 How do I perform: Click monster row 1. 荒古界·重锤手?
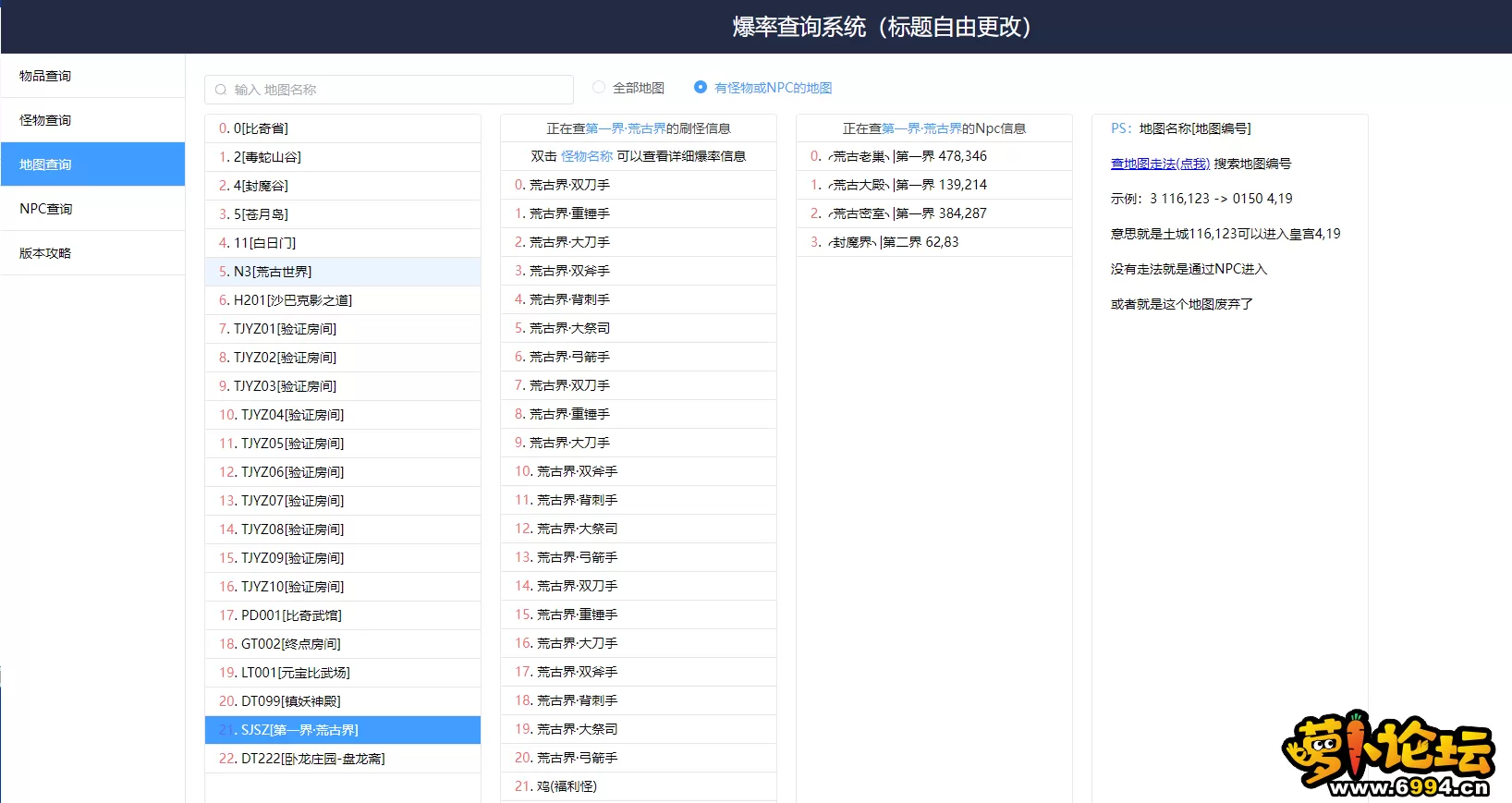tap(639, 213)
